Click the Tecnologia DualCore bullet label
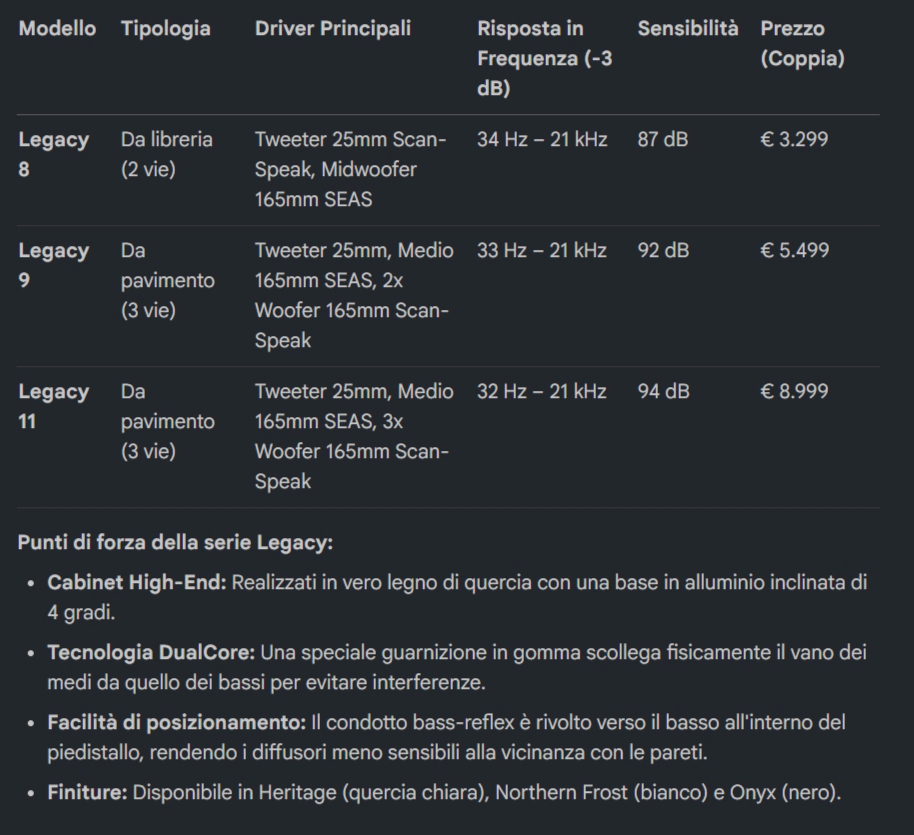Image resolution: width=914 pixels, height=835 pixels. pyautogui.click(x=151, y=652)
